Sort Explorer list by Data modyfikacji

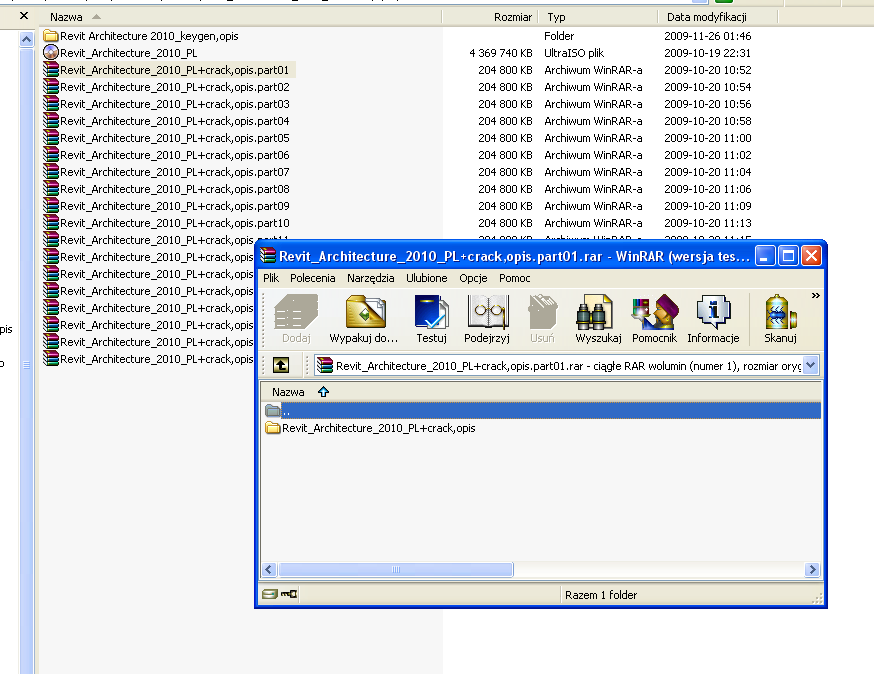707,17
